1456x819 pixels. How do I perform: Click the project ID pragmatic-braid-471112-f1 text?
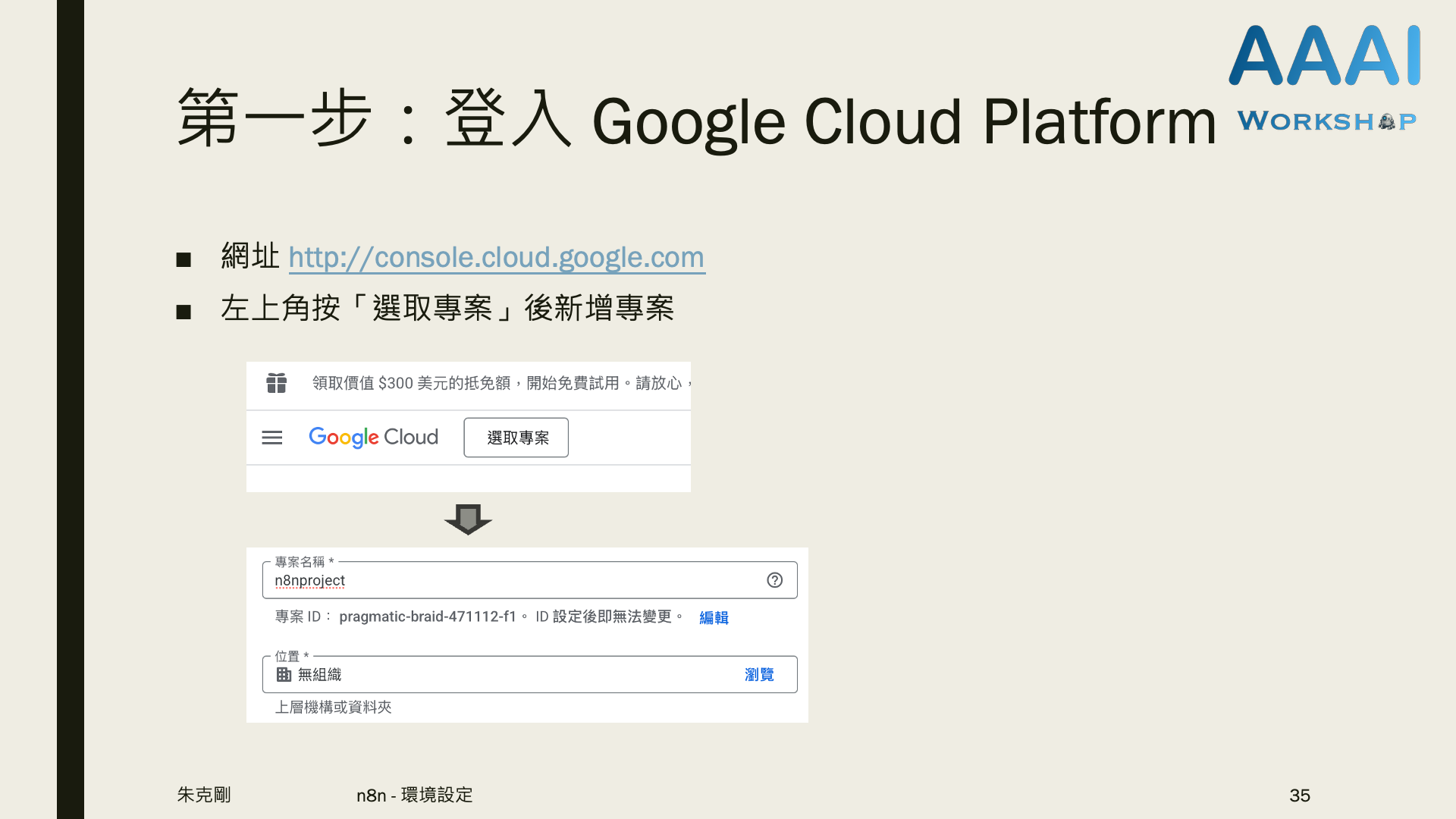[x=427, y=617]
